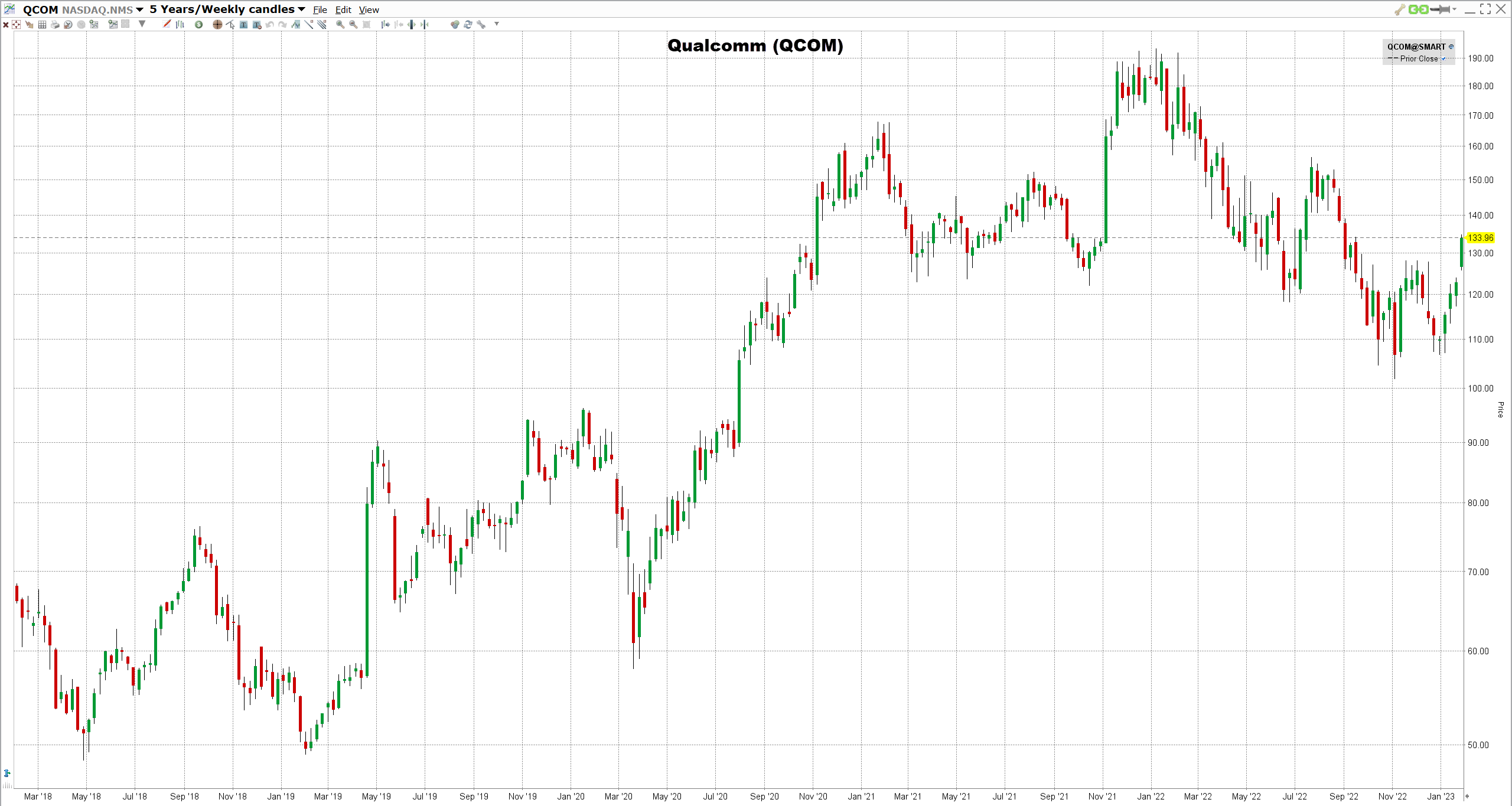
Task: Click the 100.00 price axis label
Action: tap(1481, 388)
